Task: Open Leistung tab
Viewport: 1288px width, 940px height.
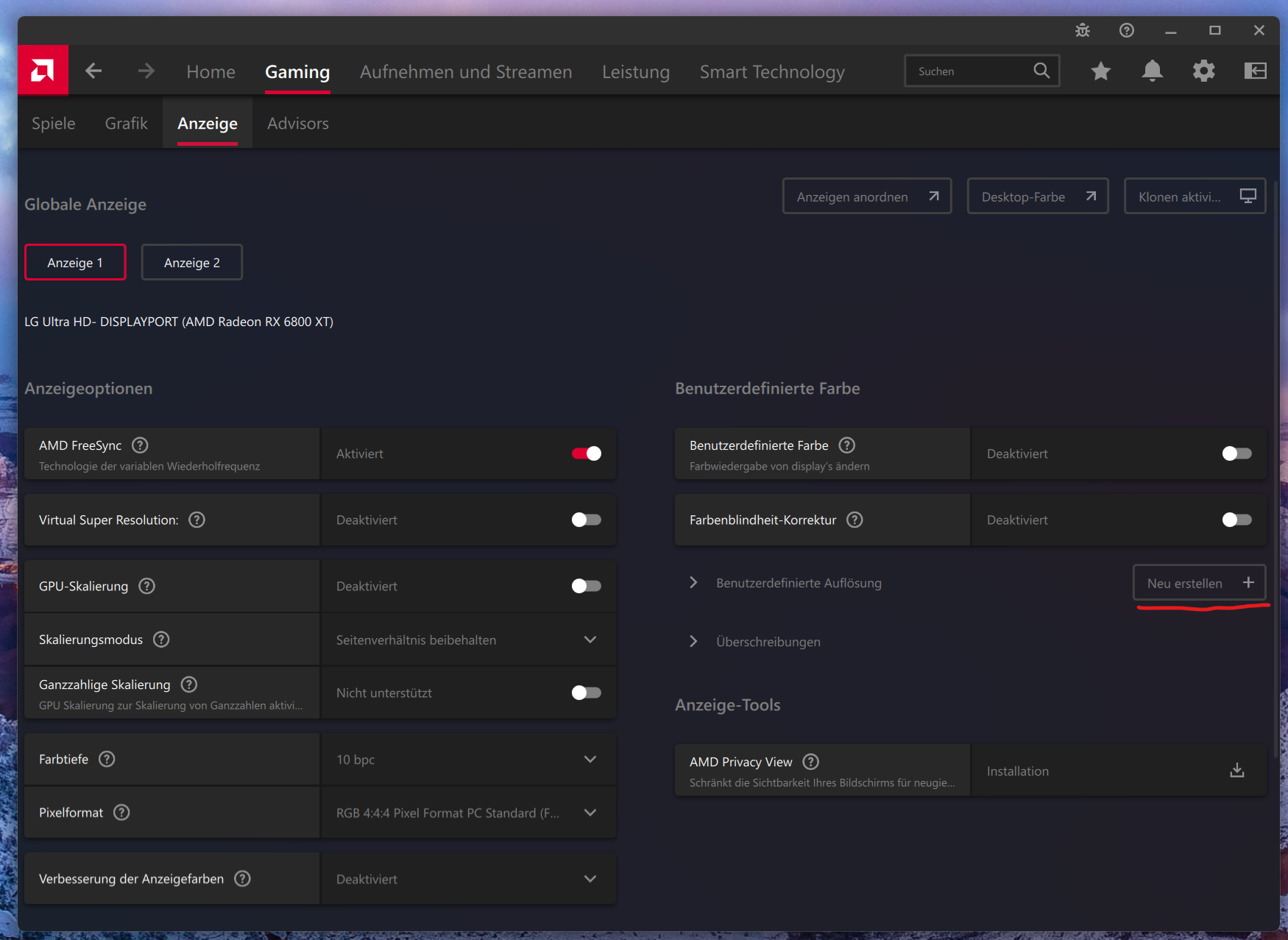Action: [636, 71]
